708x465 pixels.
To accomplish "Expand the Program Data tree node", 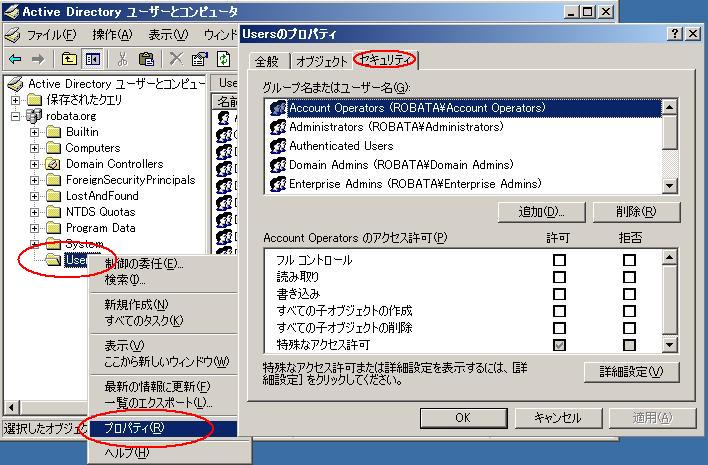I will [x=34, y=228].
